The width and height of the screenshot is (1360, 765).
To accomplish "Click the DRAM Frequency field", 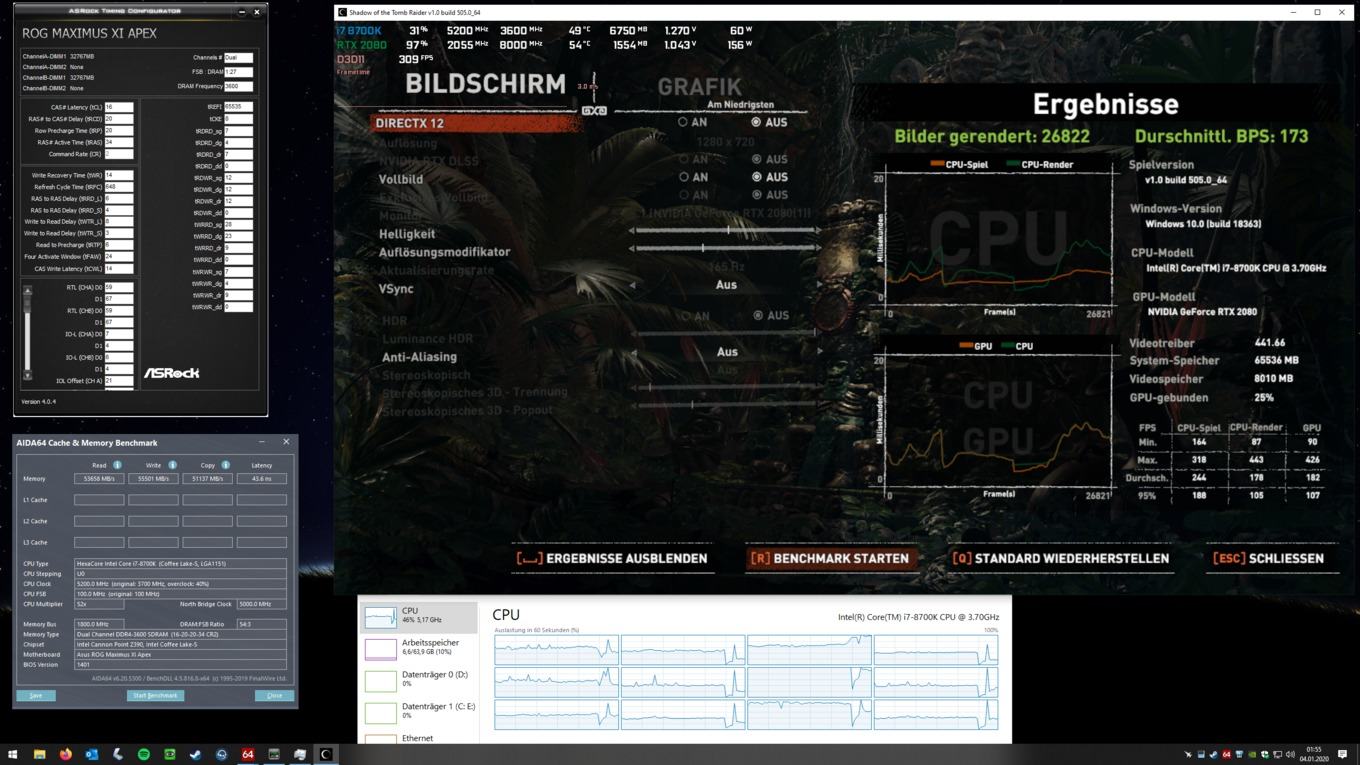I will (x=238, y=86).
